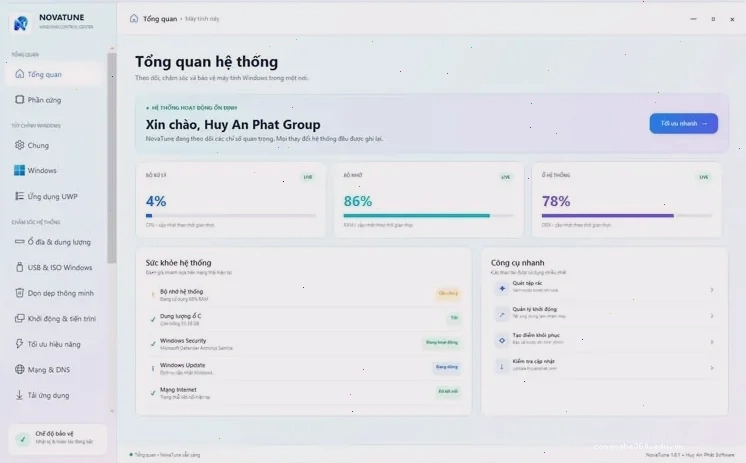Click the Windows Update health row
Viewport: 746px width, 463px height.
(304, 368)
